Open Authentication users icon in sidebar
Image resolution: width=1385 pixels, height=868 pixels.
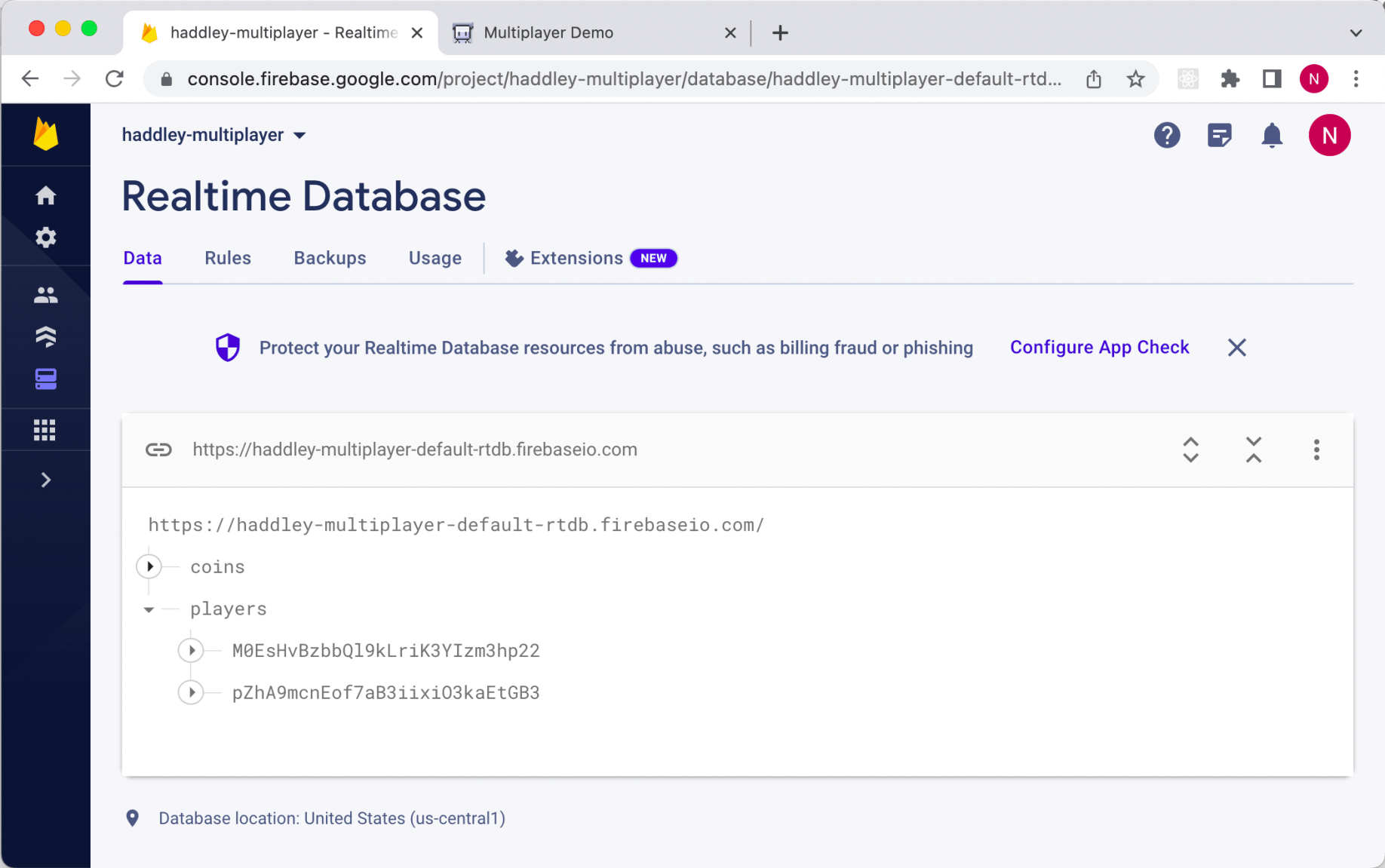coord(45,295)
